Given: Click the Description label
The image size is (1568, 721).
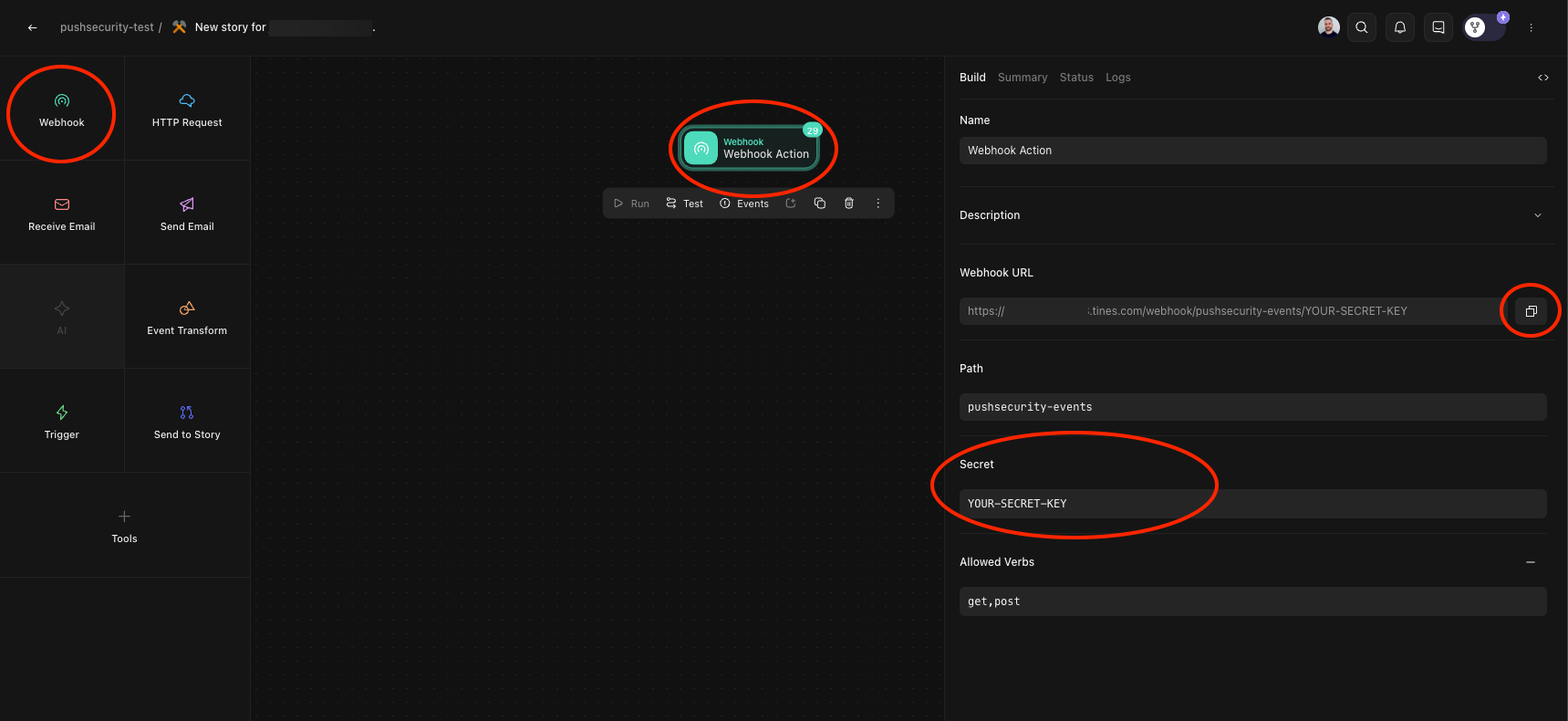Looking at the screenshot, I should click(x=990, y=215).
